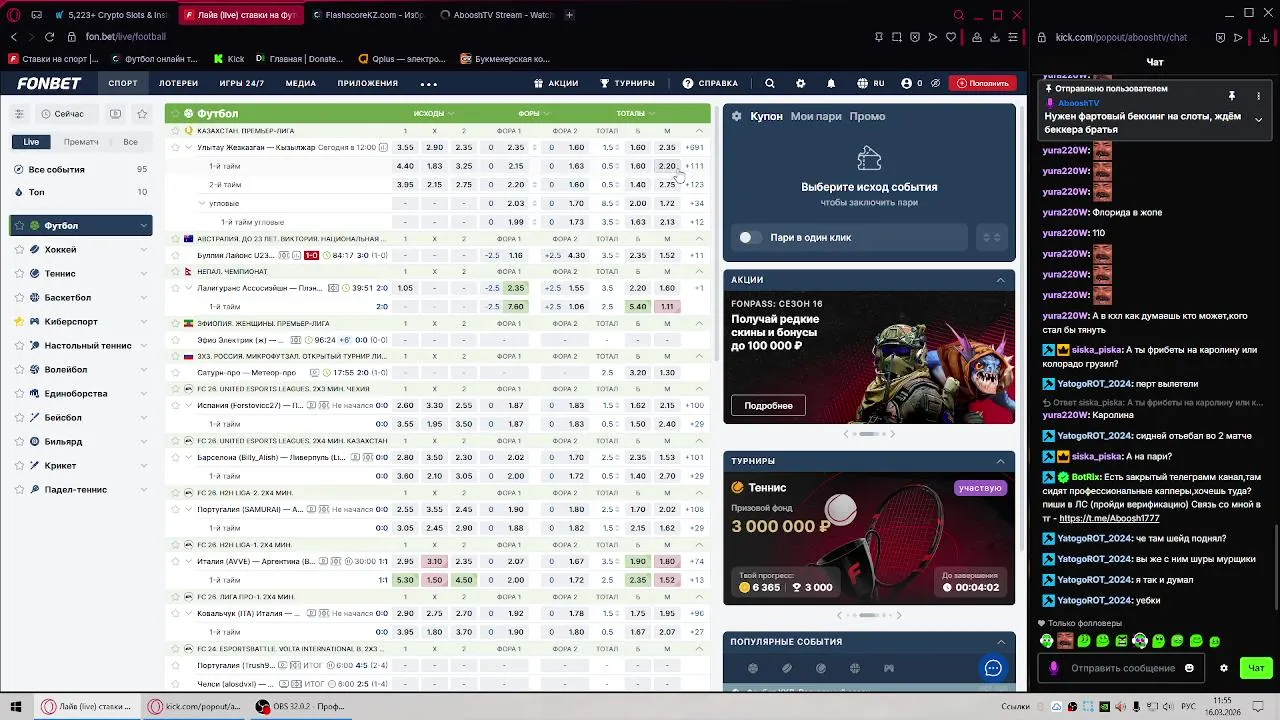Click the FONBET logo
This screenshot has height=720, width=1280.
click(x=49, y=83)
